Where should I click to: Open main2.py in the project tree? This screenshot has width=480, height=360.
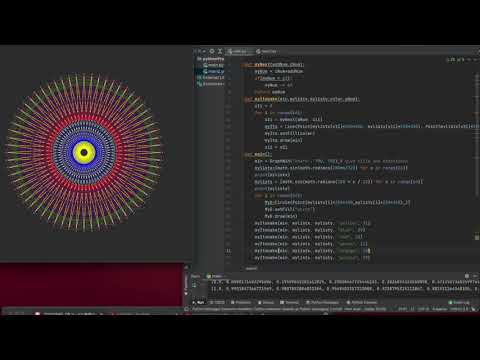coord(214,71)
